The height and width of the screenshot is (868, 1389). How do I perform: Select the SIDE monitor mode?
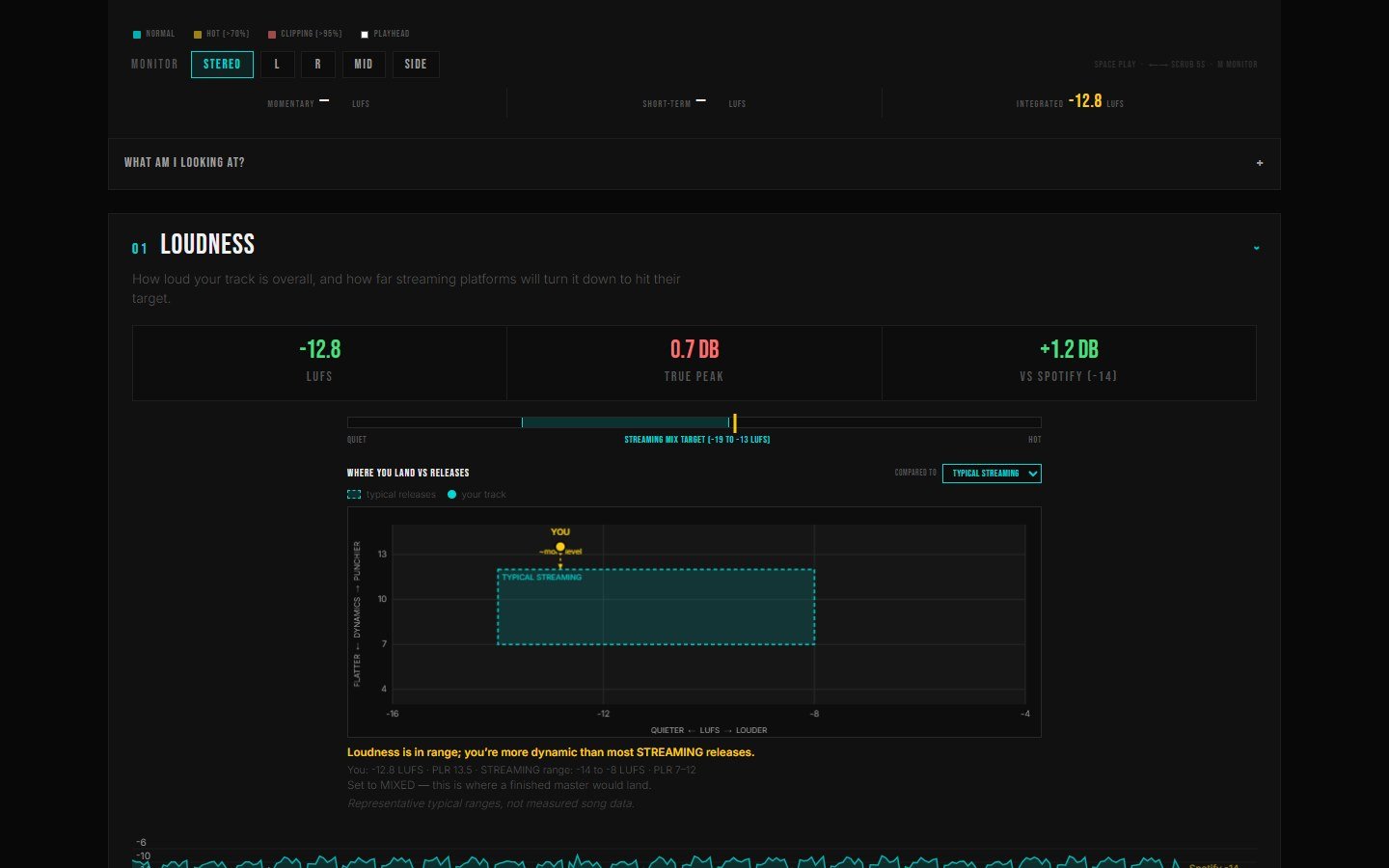[x=416, y=65]
